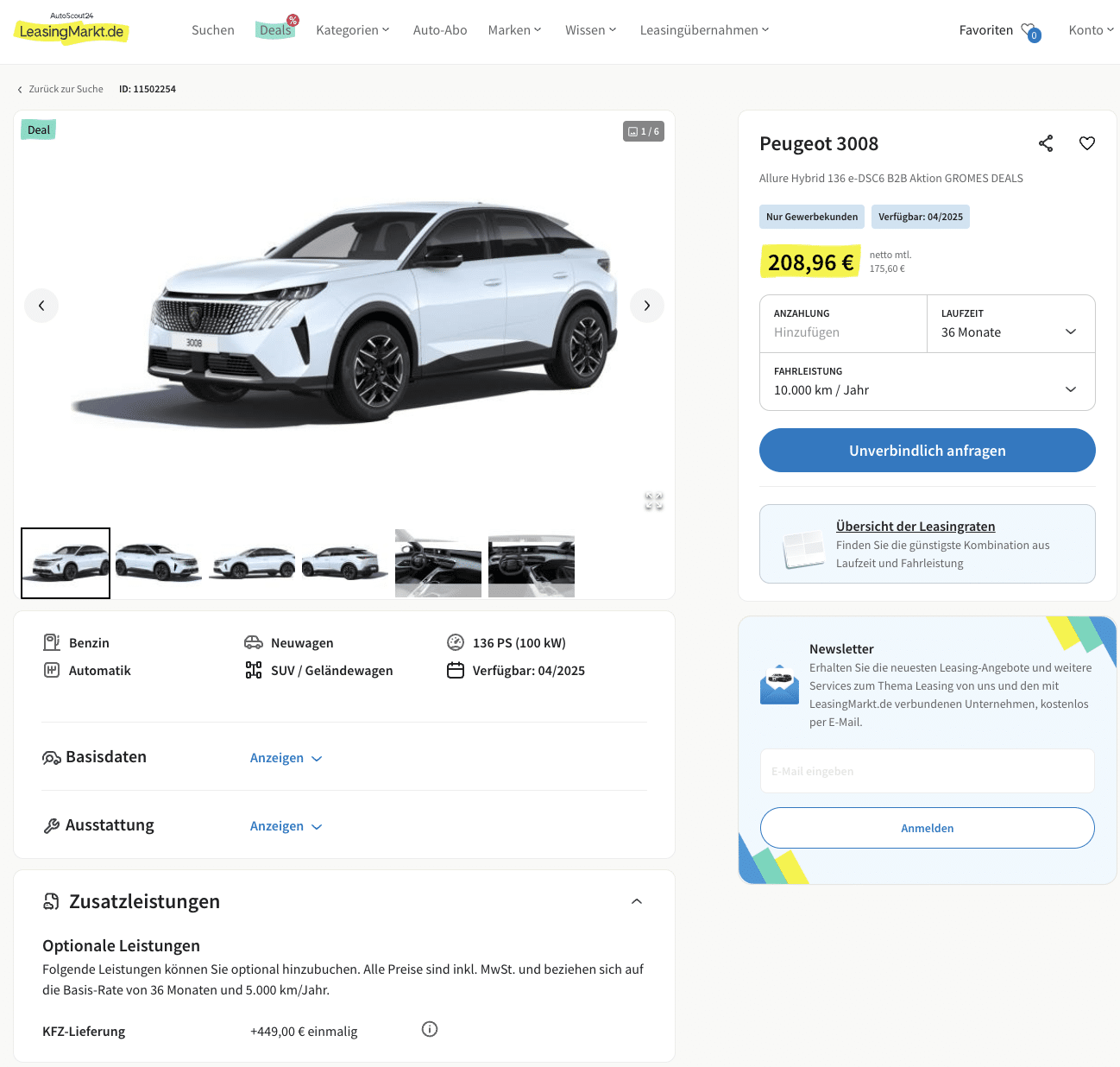Collapse the Zusatzleistungen section chevron
This screenshot has width=1120, height=1067.
pos(637,901)
